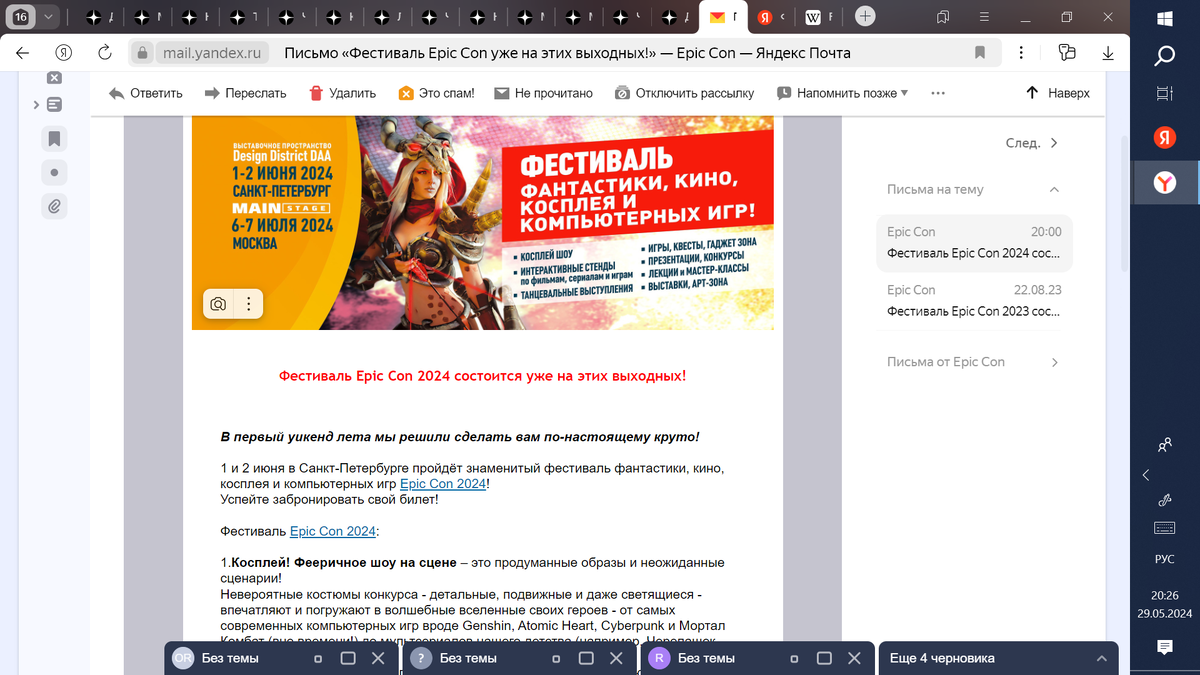Open the Напомнить позже reminder dropdown
This screenshot has width=1200, height=675.
coord(842,93)
